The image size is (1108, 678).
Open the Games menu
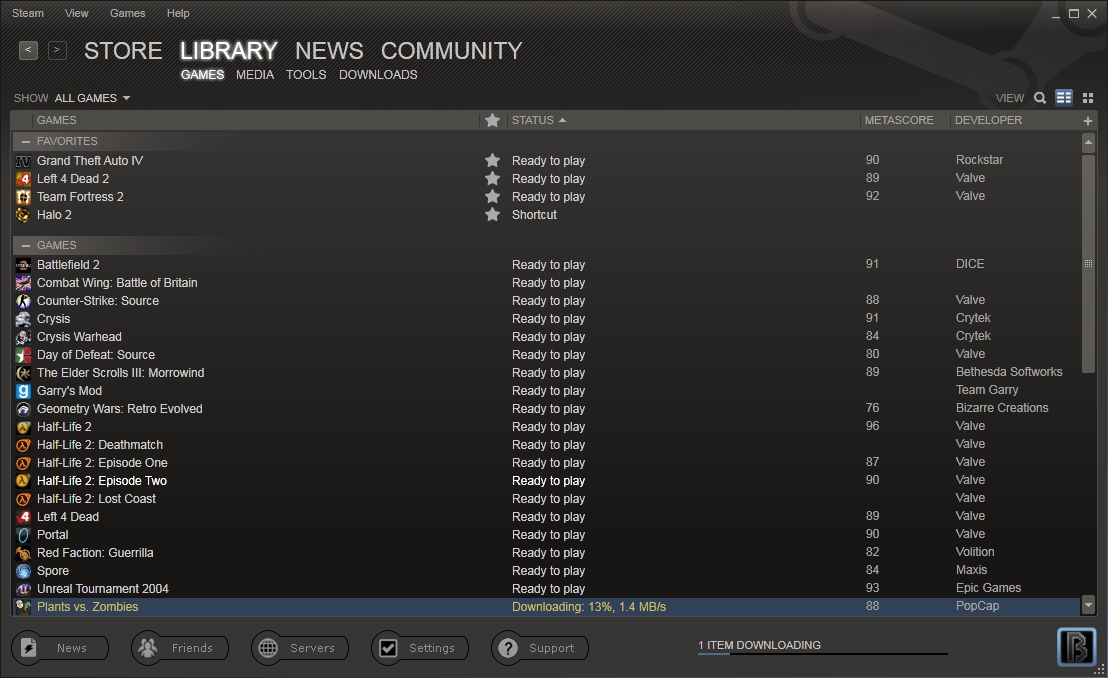point(127,13)
